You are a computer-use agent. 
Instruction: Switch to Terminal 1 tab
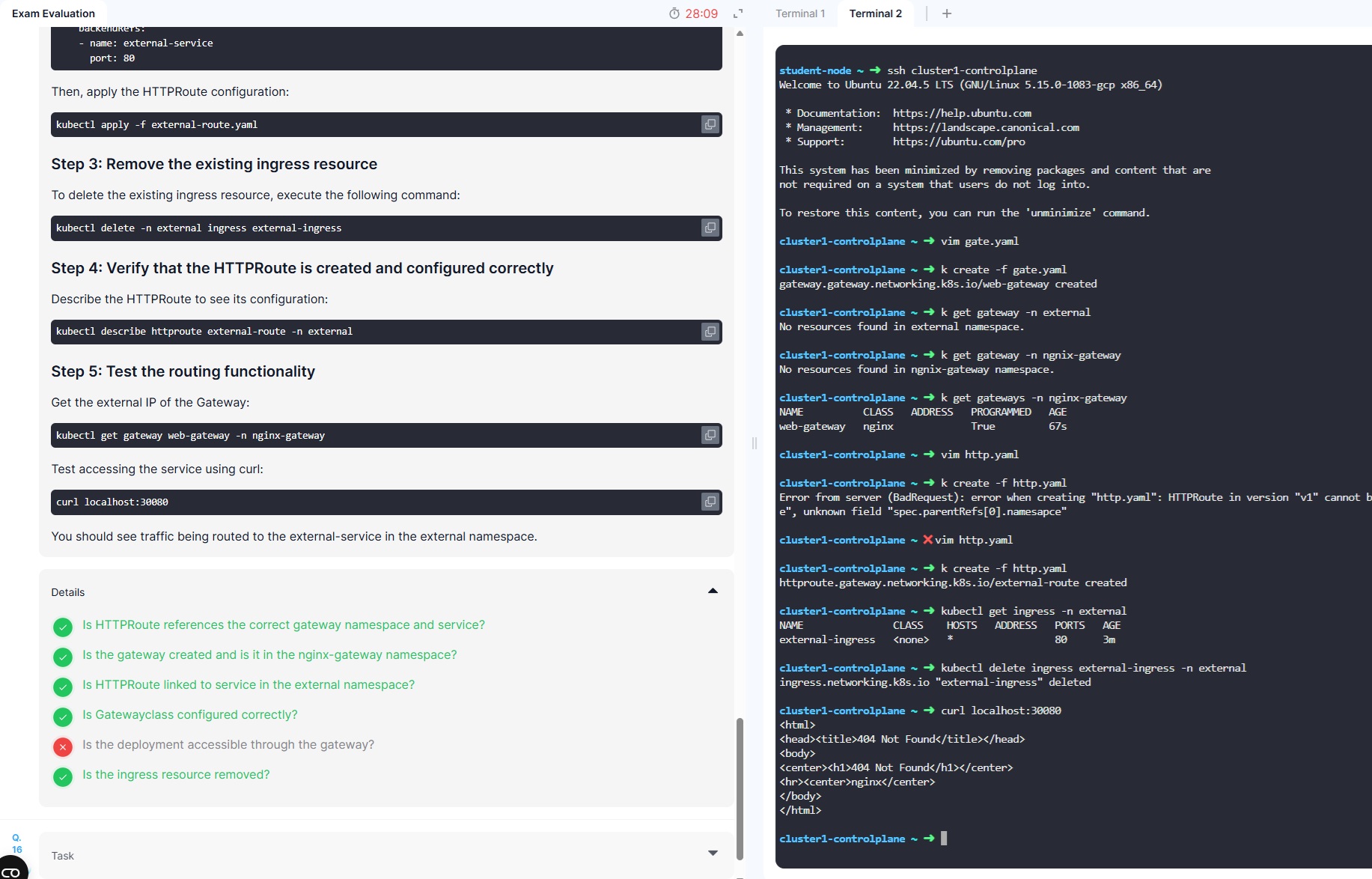pos(800,13)
